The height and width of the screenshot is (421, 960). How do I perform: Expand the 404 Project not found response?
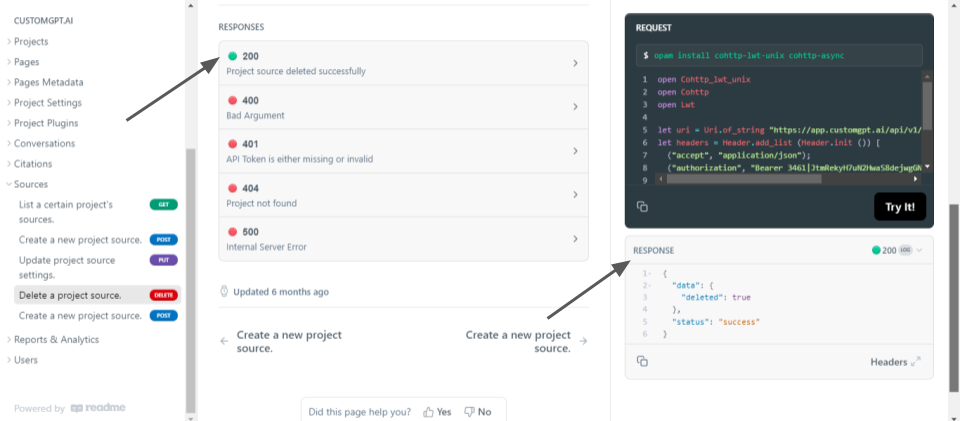403,195
